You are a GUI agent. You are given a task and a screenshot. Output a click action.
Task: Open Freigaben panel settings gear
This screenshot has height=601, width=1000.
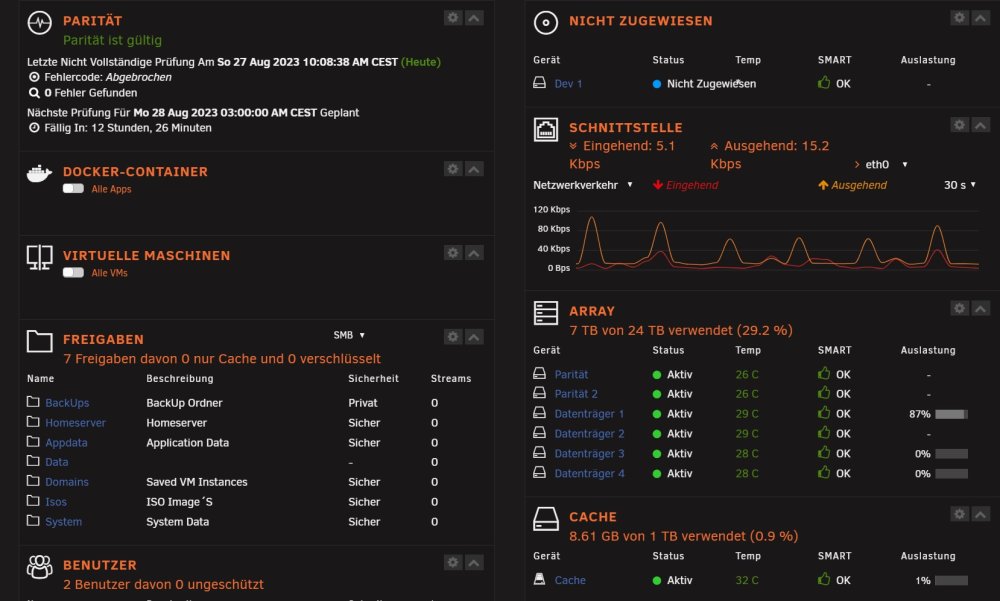pyautogui.click(x=453, y=337)
